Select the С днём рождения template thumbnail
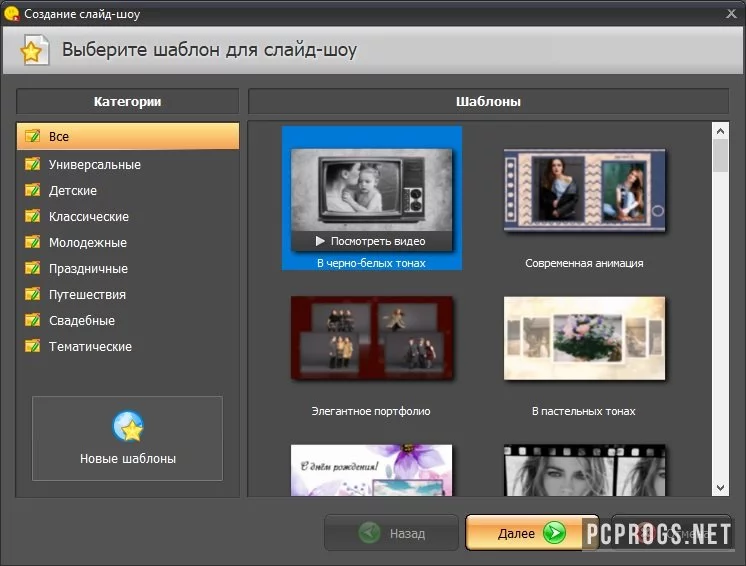This screenshot has height=566, width=746. coord(371,470)
